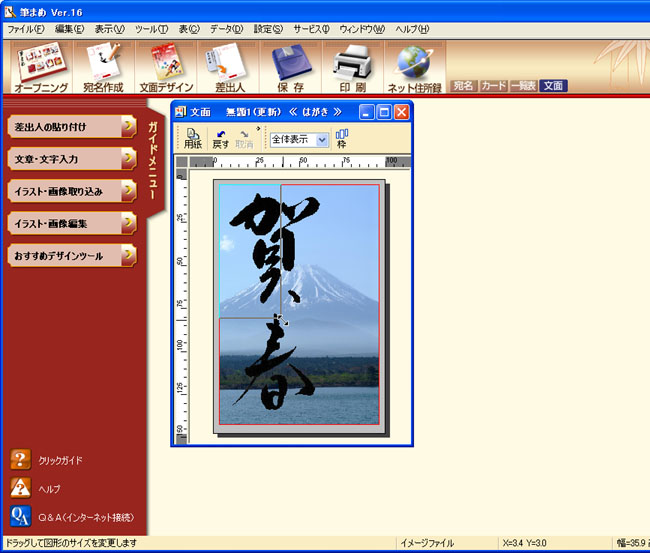650x553 pixels.
Task: Open the ファイル menu
Action: coord(25,29)
